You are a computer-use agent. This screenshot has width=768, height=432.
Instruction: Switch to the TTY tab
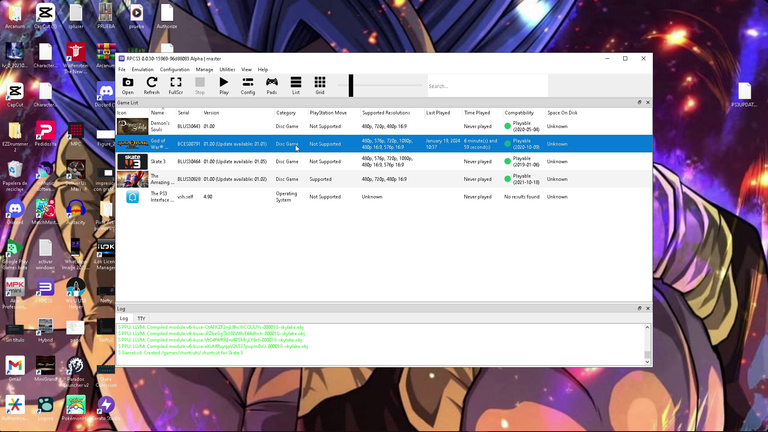[x=141, y=318]
